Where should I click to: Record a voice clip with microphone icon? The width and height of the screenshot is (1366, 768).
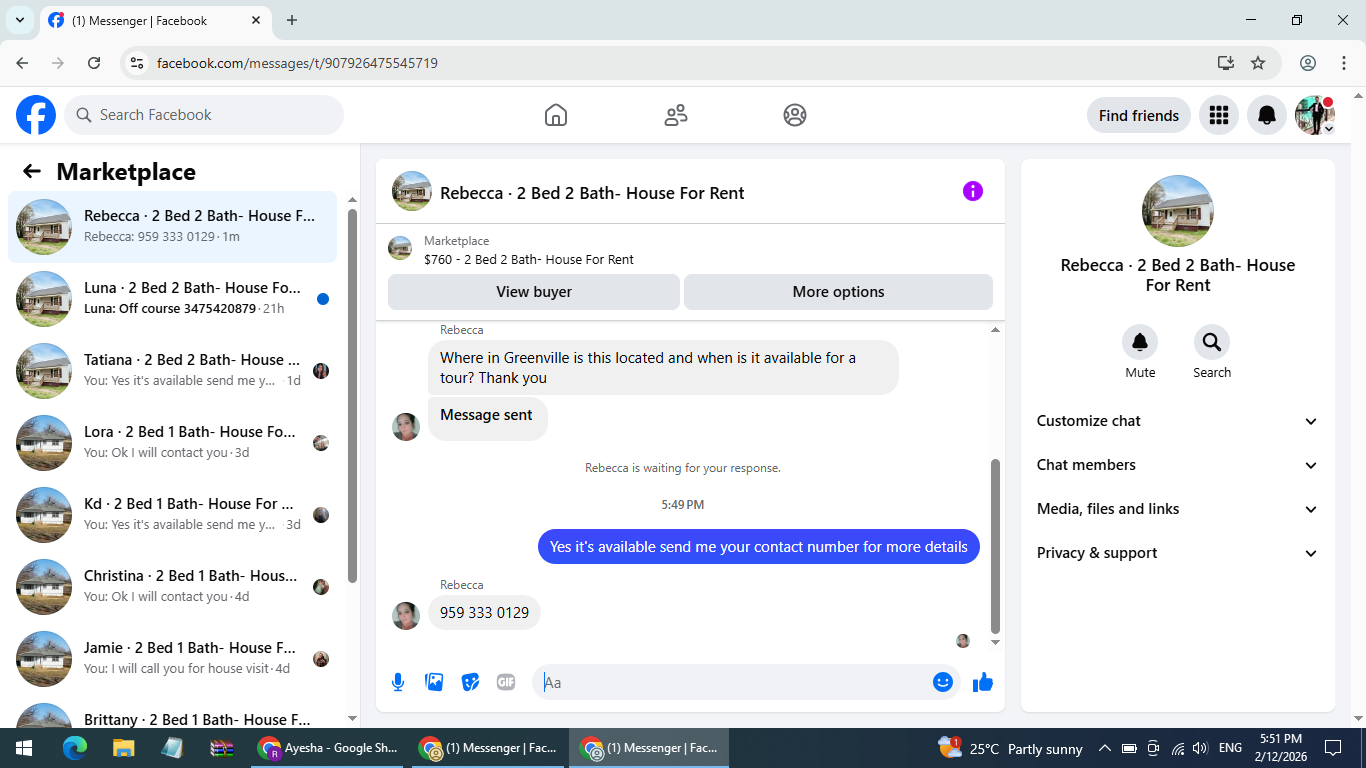point(398,682)
